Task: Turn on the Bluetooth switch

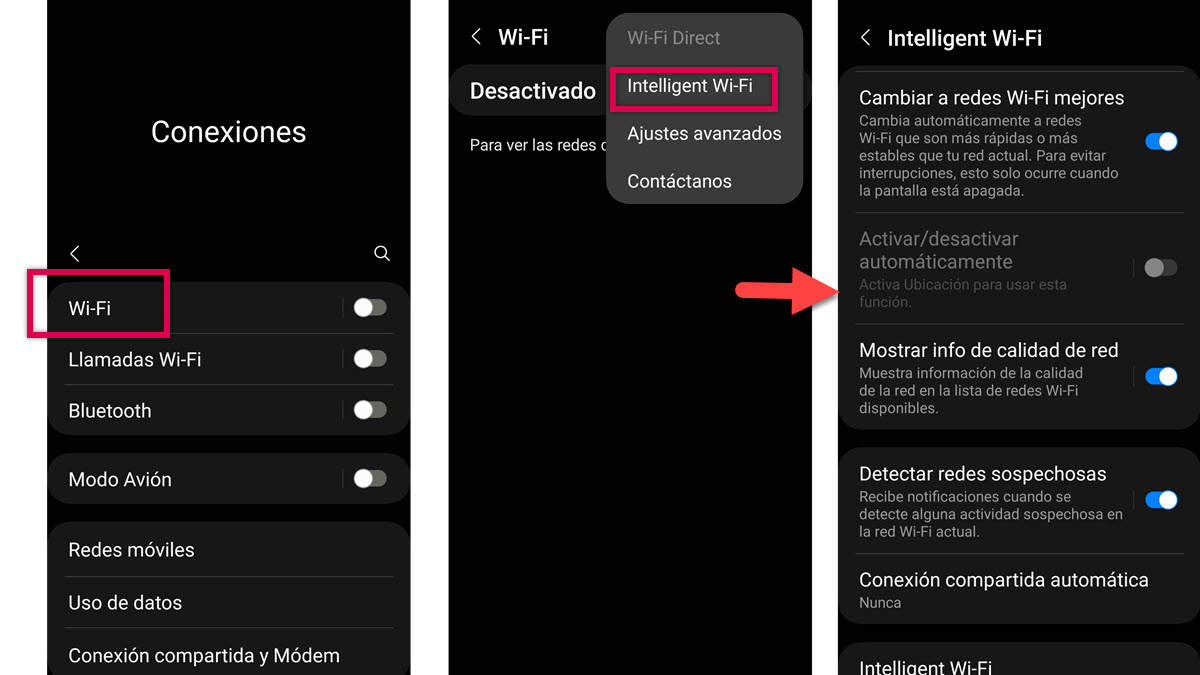Action: click(369, 410)
